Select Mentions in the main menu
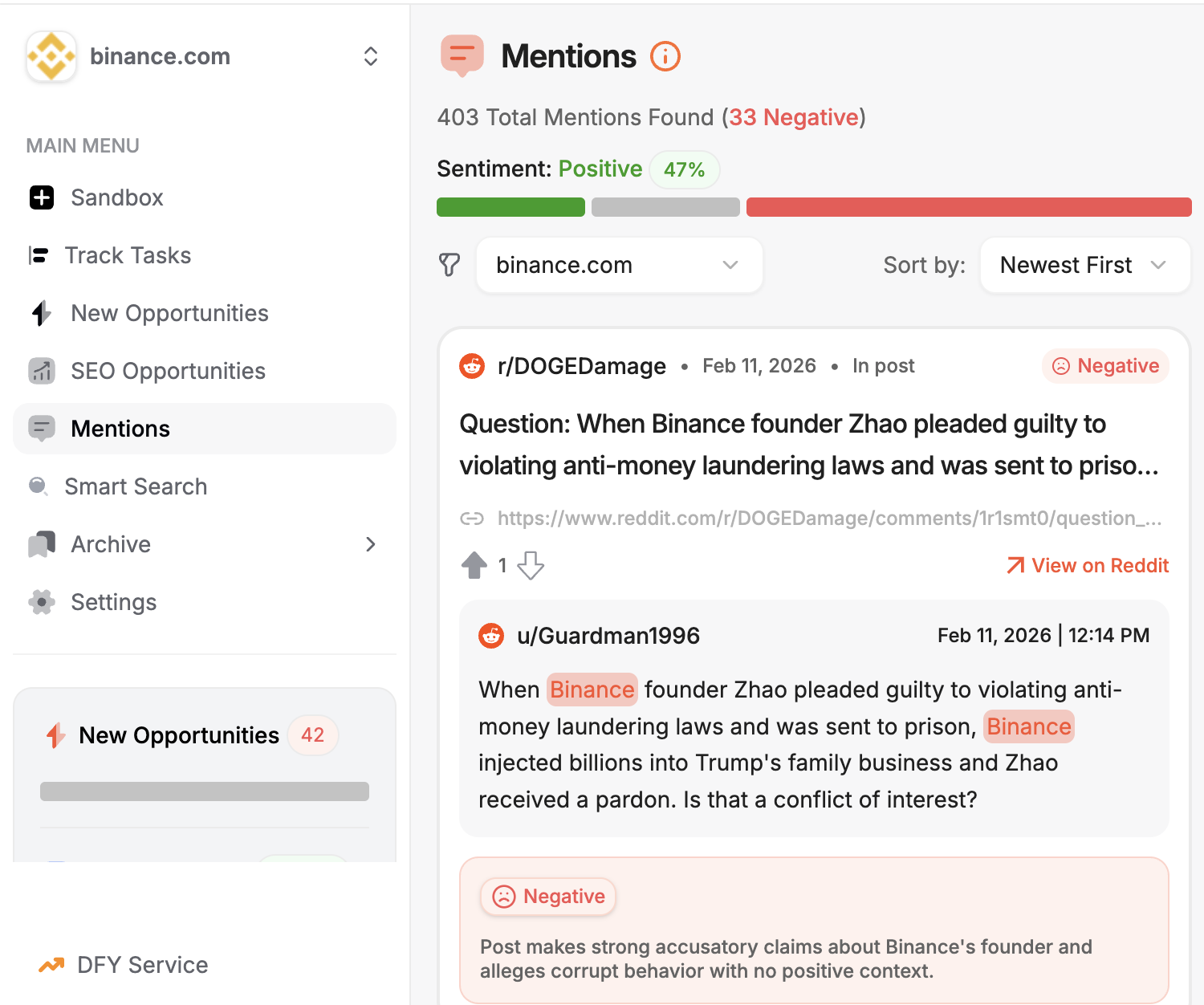Image resolution: width=1204 pixels, height=1005 pixels. tap(205, 429)
